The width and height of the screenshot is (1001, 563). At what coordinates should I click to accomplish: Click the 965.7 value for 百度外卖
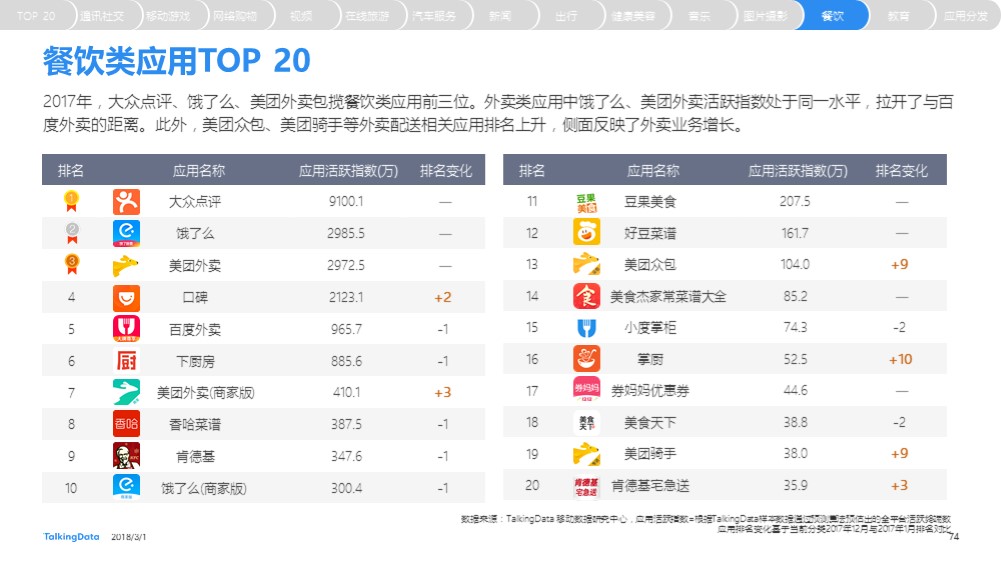tap(346, 329)
